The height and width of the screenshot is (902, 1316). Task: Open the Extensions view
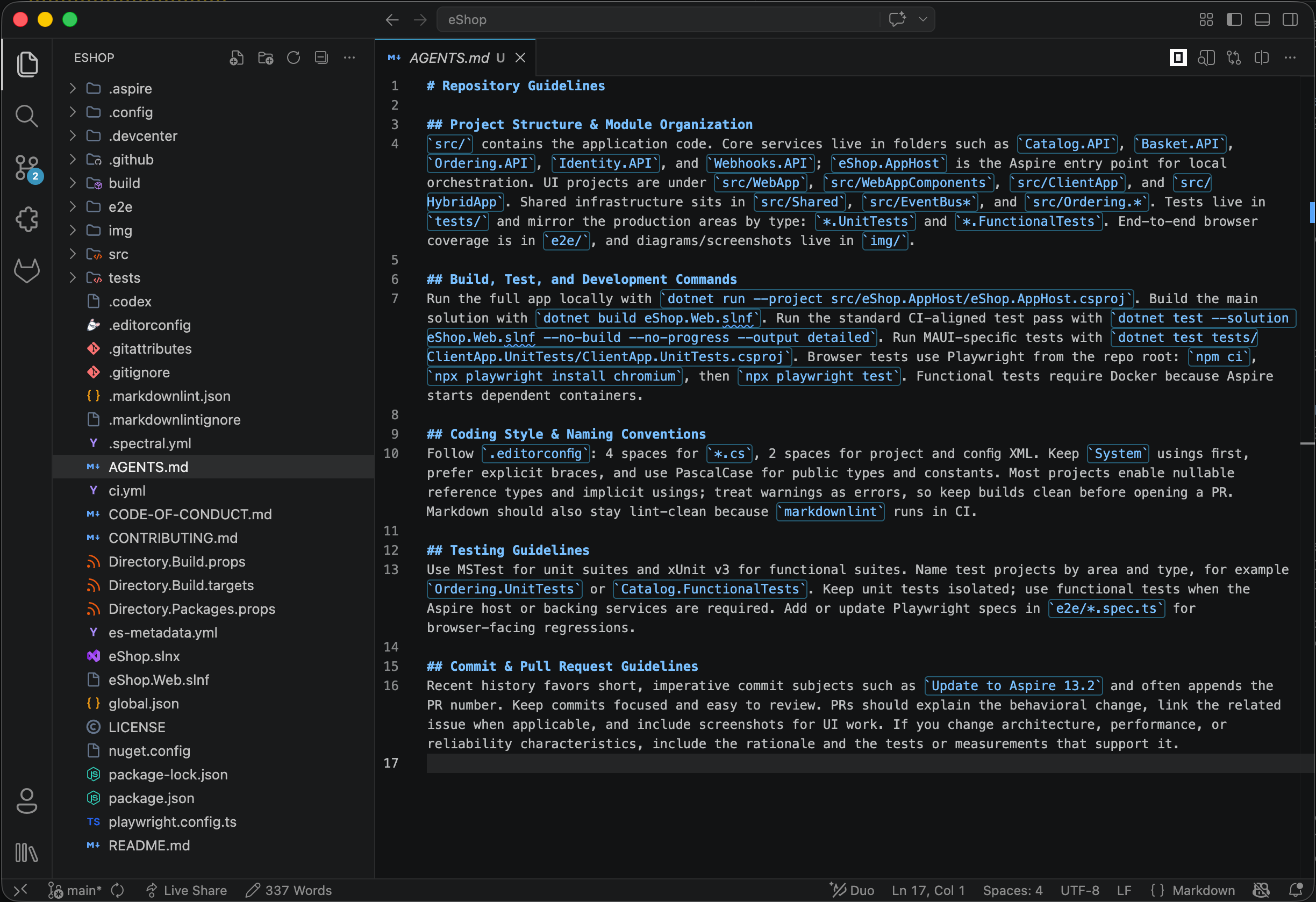27,219
